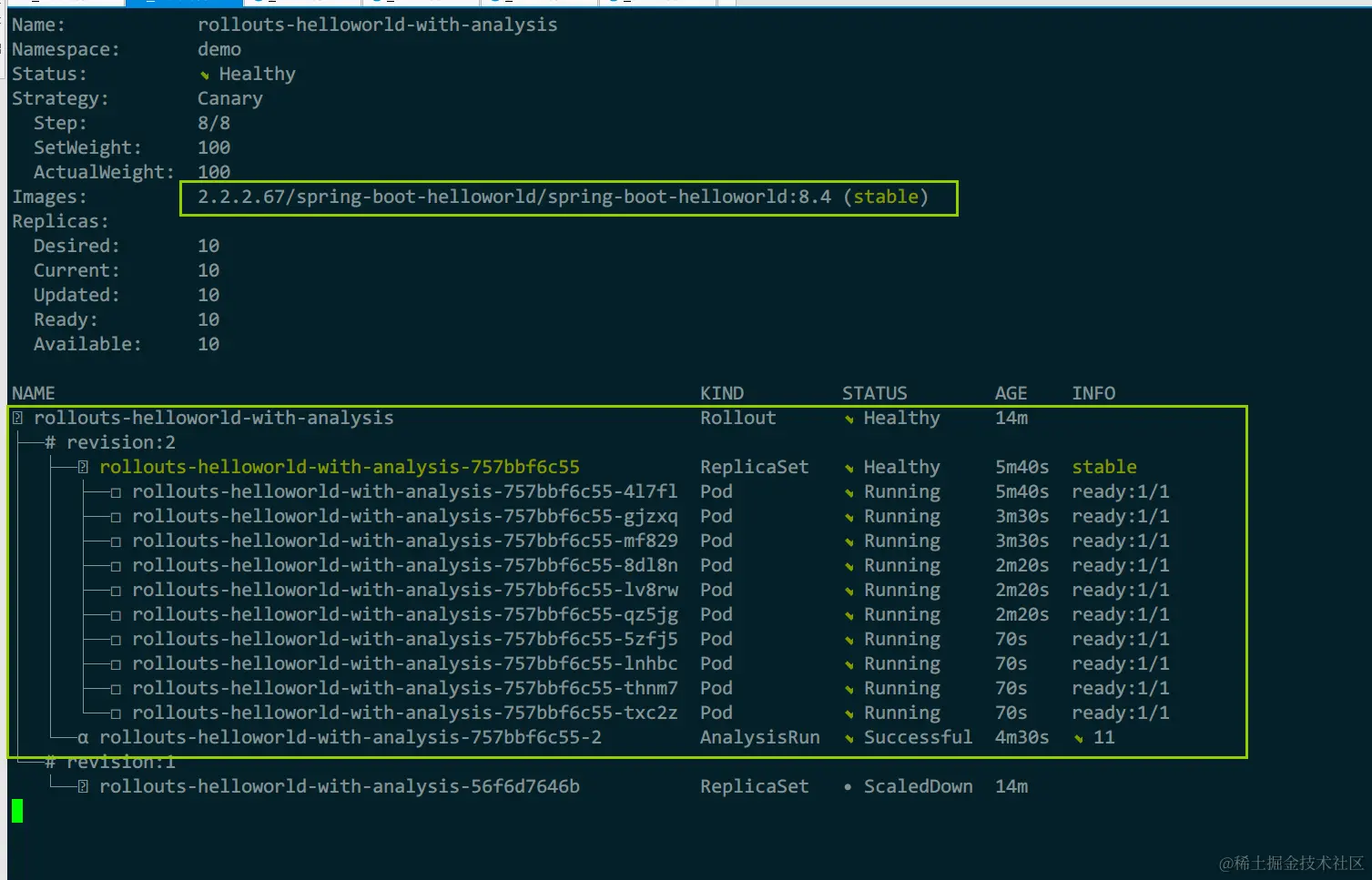
Task: Select the Current replicas value 10
Action: [x=208, y=270]
